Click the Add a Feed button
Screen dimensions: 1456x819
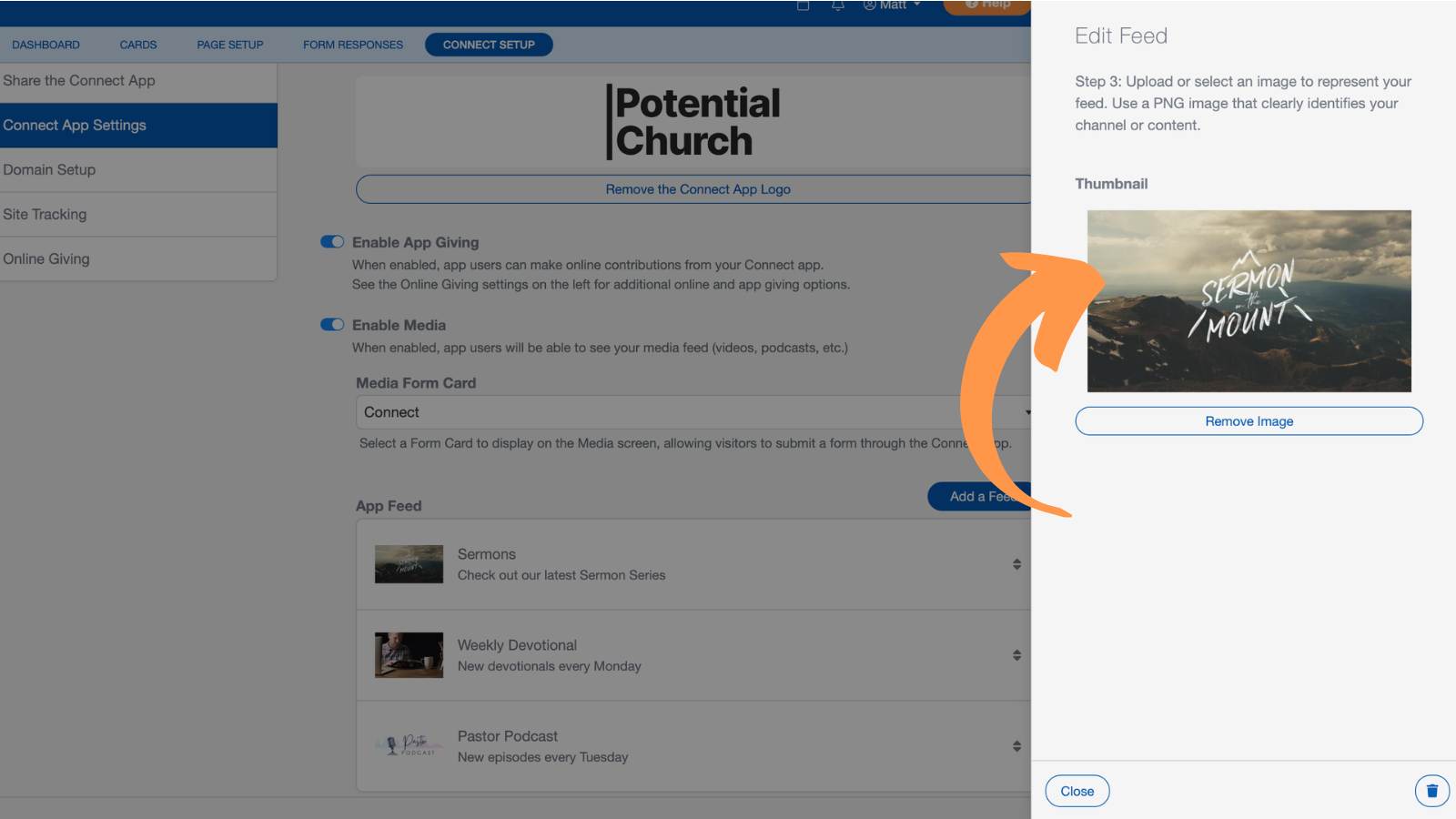pos(979,496)
